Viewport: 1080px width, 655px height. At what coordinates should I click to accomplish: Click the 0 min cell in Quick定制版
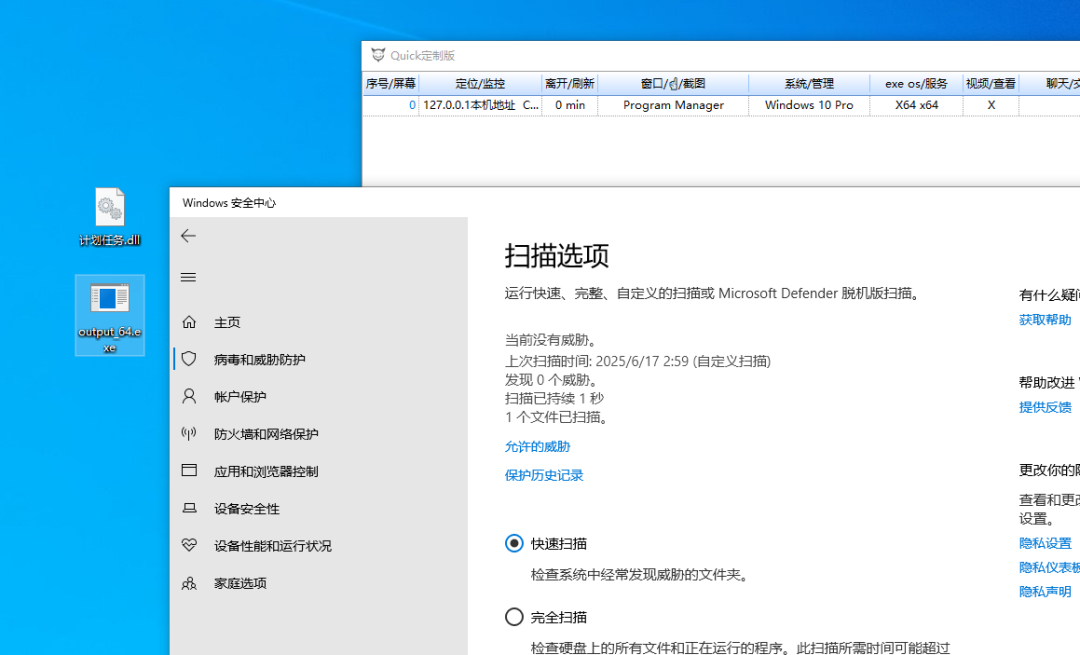click(x=570, y=105)
